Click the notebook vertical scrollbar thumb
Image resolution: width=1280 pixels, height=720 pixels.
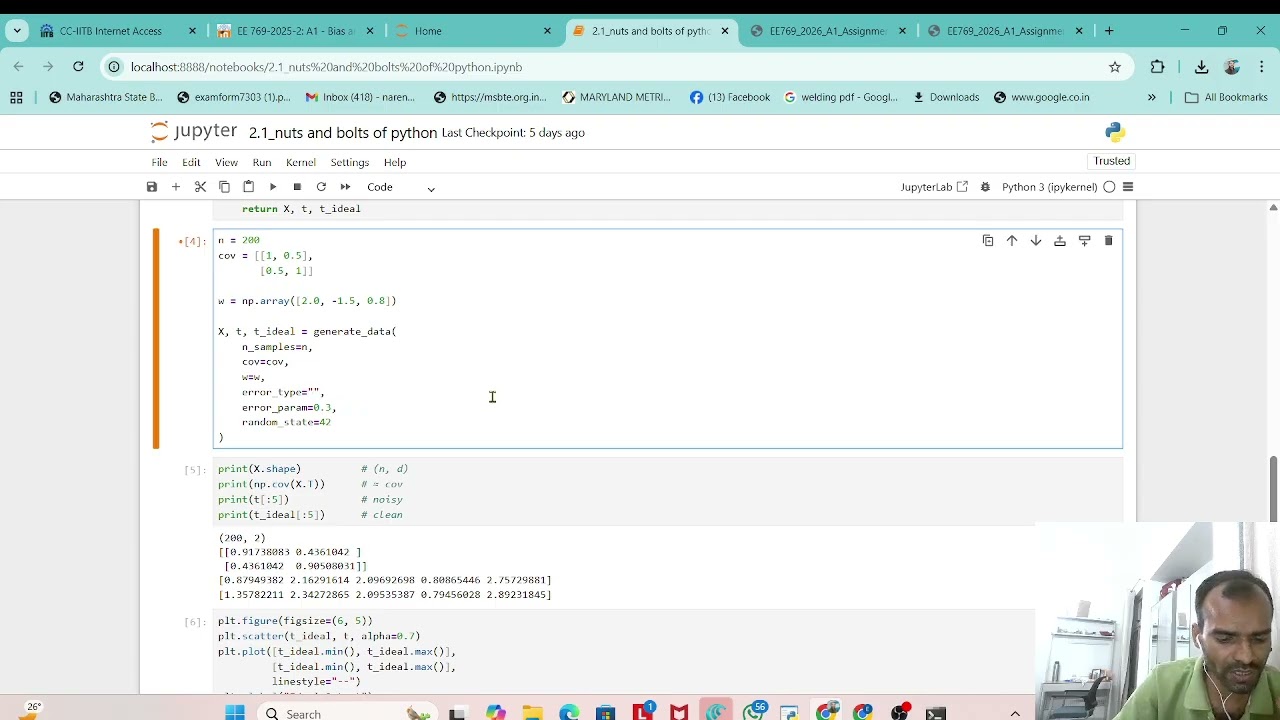pos(1273,490)
